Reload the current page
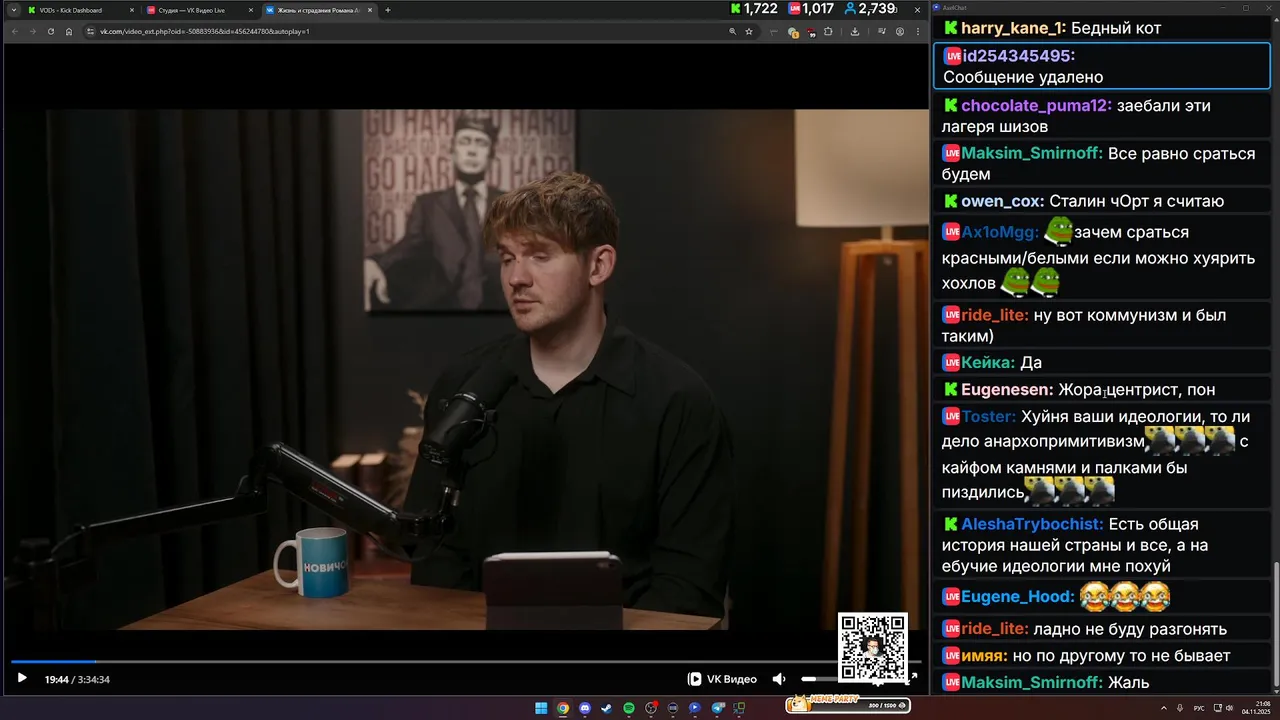This screenshot has width=1280, height=720. [x=50, y=31]
